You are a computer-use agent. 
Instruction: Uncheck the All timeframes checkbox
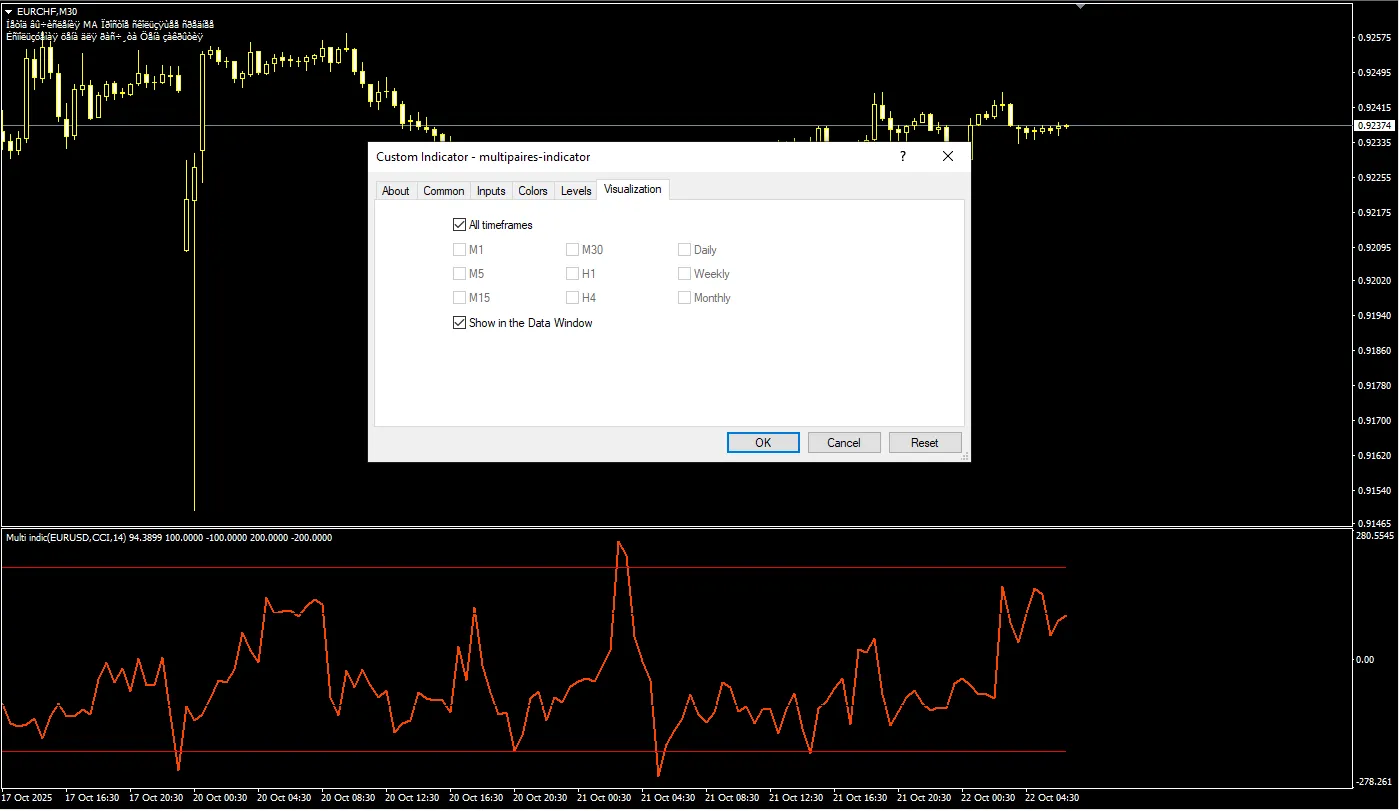[x=460, y=225]
